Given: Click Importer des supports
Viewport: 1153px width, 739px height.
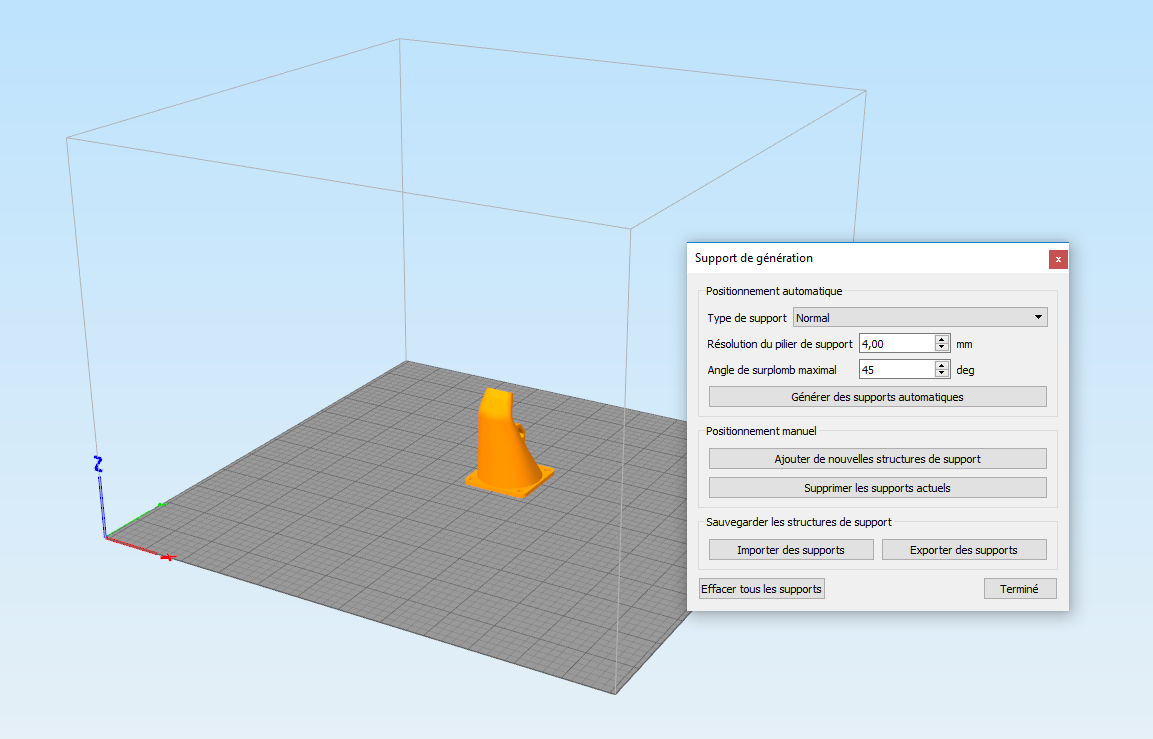Looking at the screenshot, I should 791,550.
